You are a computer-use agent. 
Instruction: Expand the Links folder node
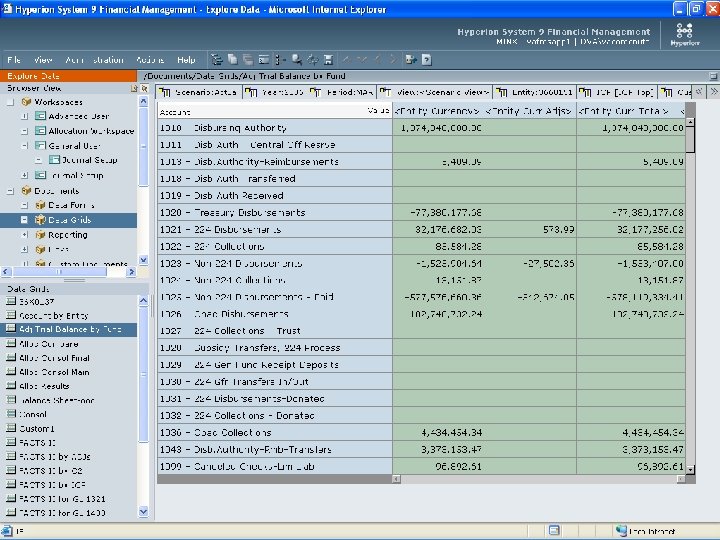click(24, 249)
